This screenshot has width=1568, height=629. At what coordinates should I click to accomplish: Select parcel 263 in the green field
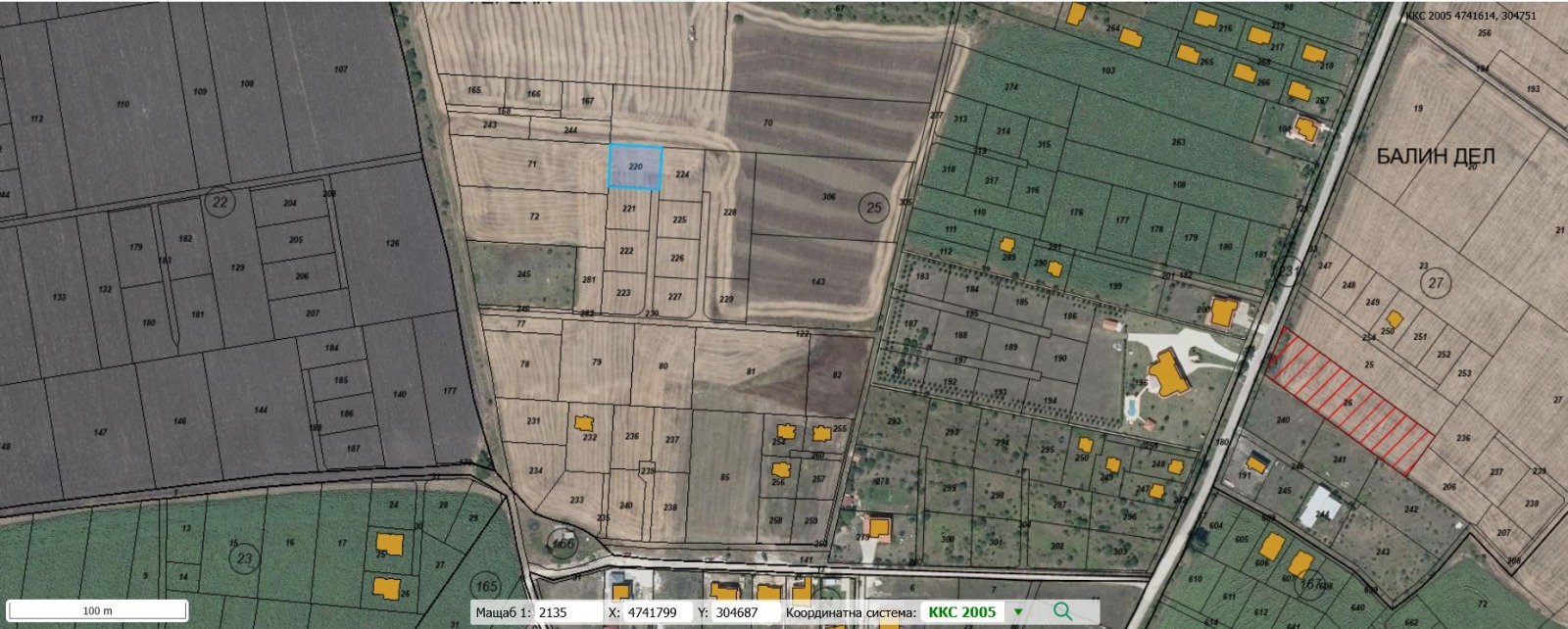pyautogui.click(x=1178, y=142)
